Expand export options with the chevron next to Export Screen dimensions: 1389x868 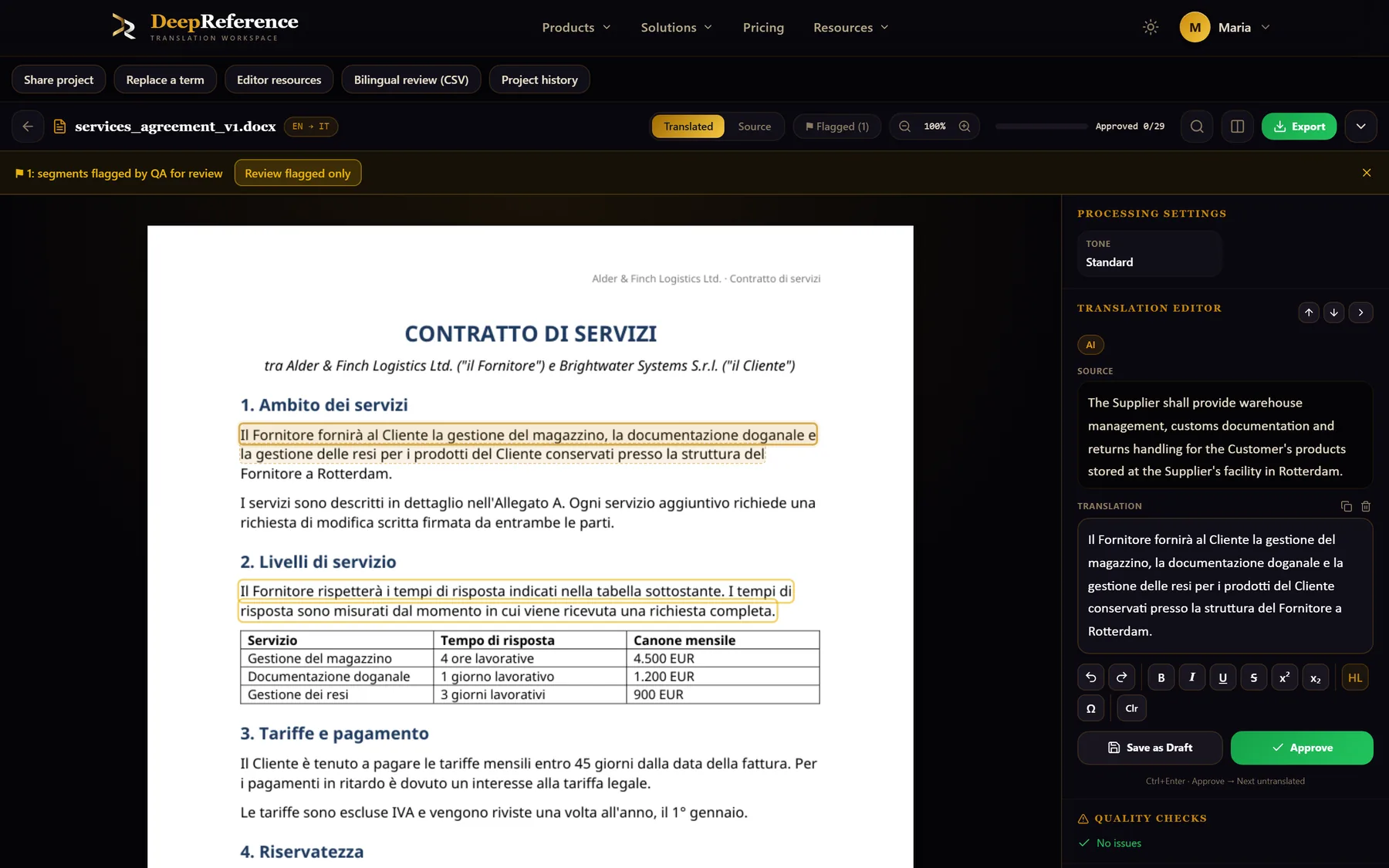[x=1361, y=127]
